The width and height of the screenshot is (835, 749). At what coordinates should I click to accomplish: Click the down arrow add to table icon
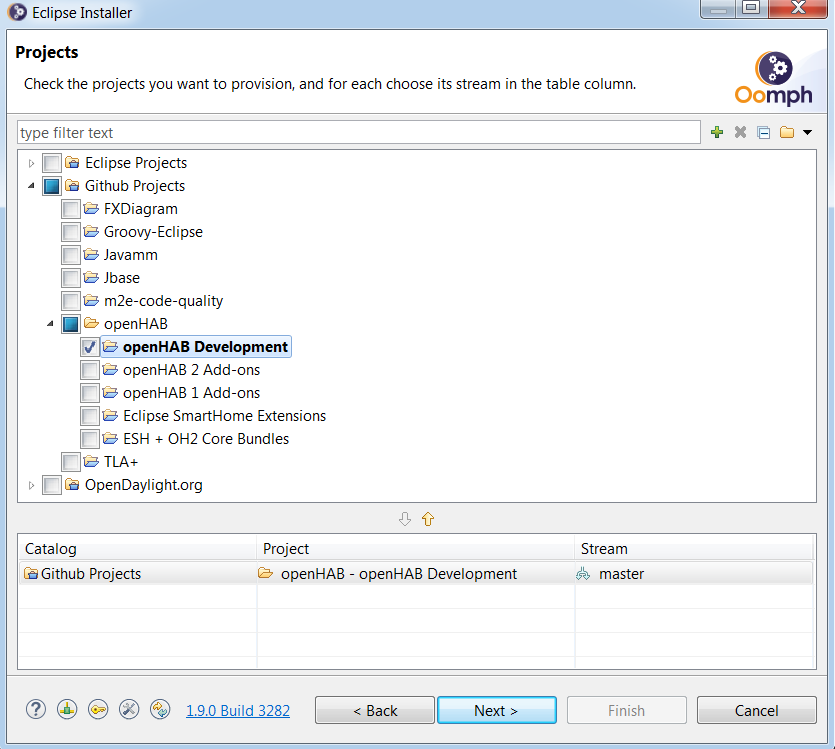(x=405, y=518)
